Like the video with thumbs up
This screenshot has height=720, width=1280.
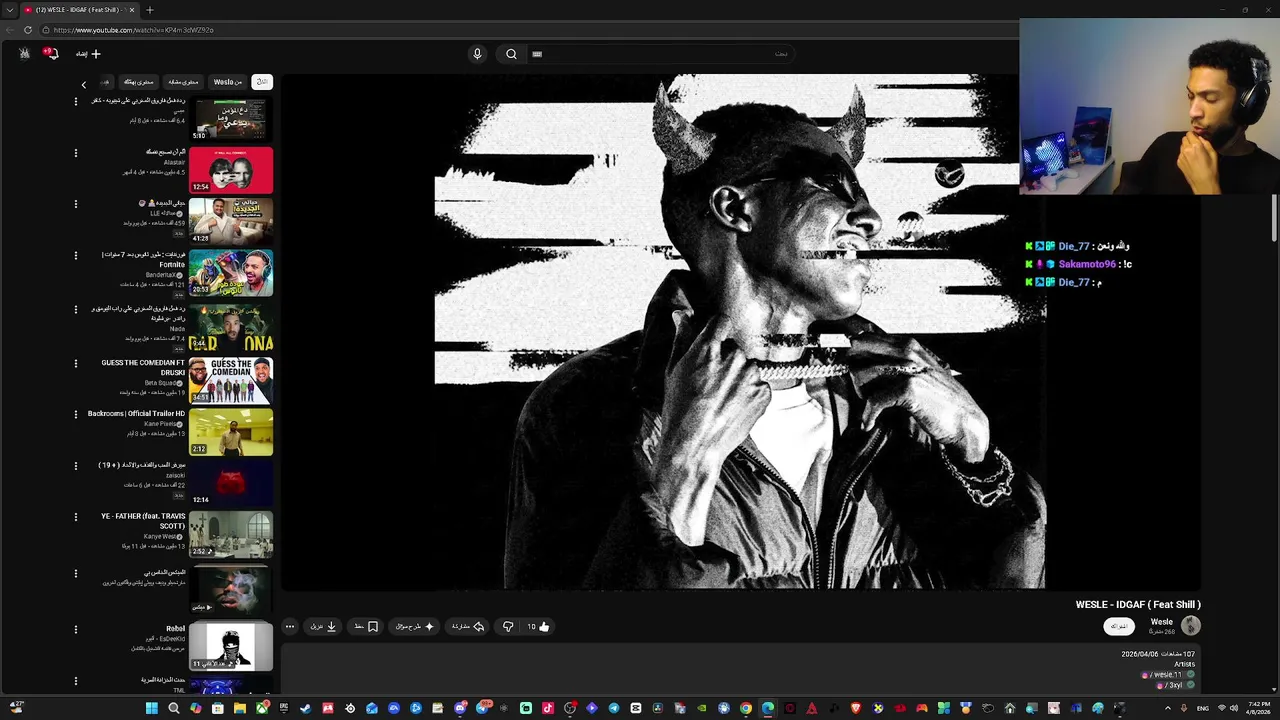(x=539, y=627)
